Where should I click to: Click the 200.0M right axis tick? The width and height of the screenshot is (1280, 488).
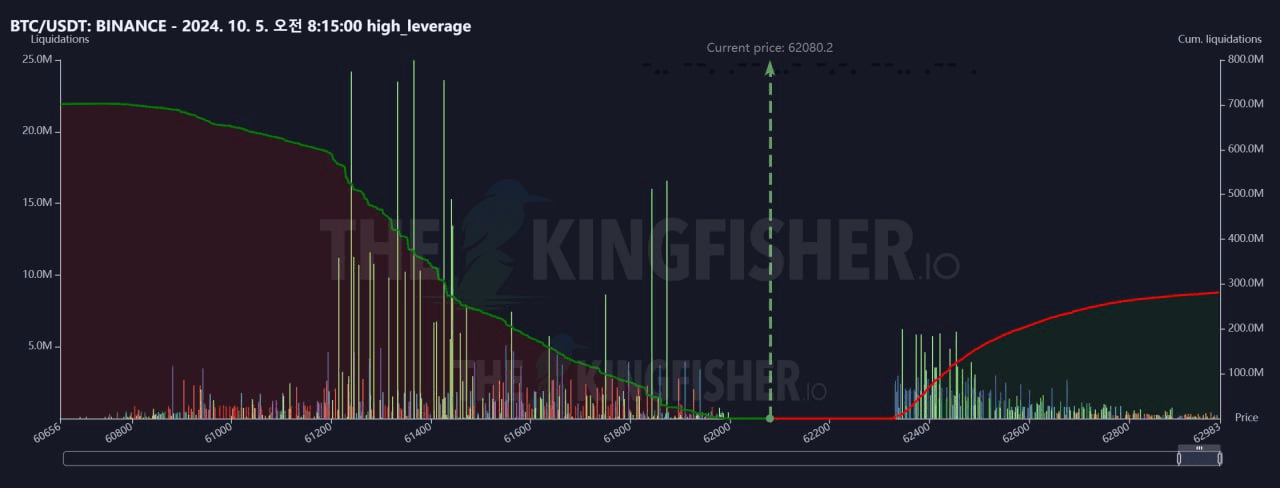tap(1246, 328)
